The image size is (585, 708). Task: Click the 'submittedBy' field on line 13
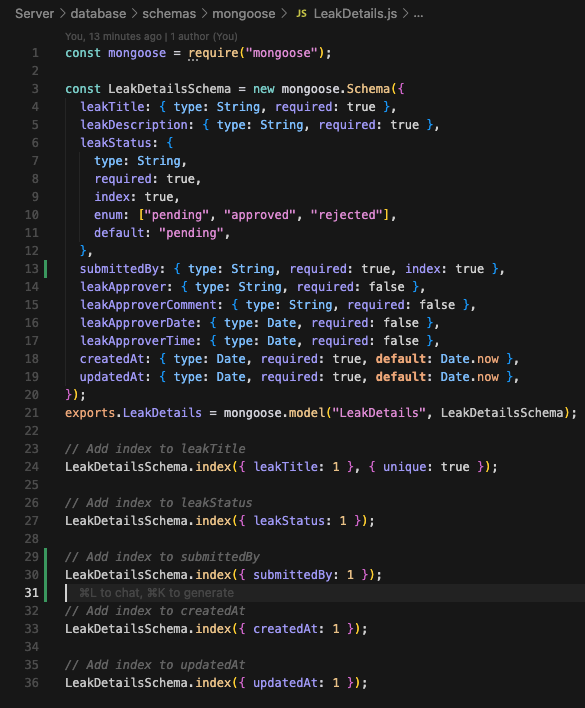[x=120, y=269]
